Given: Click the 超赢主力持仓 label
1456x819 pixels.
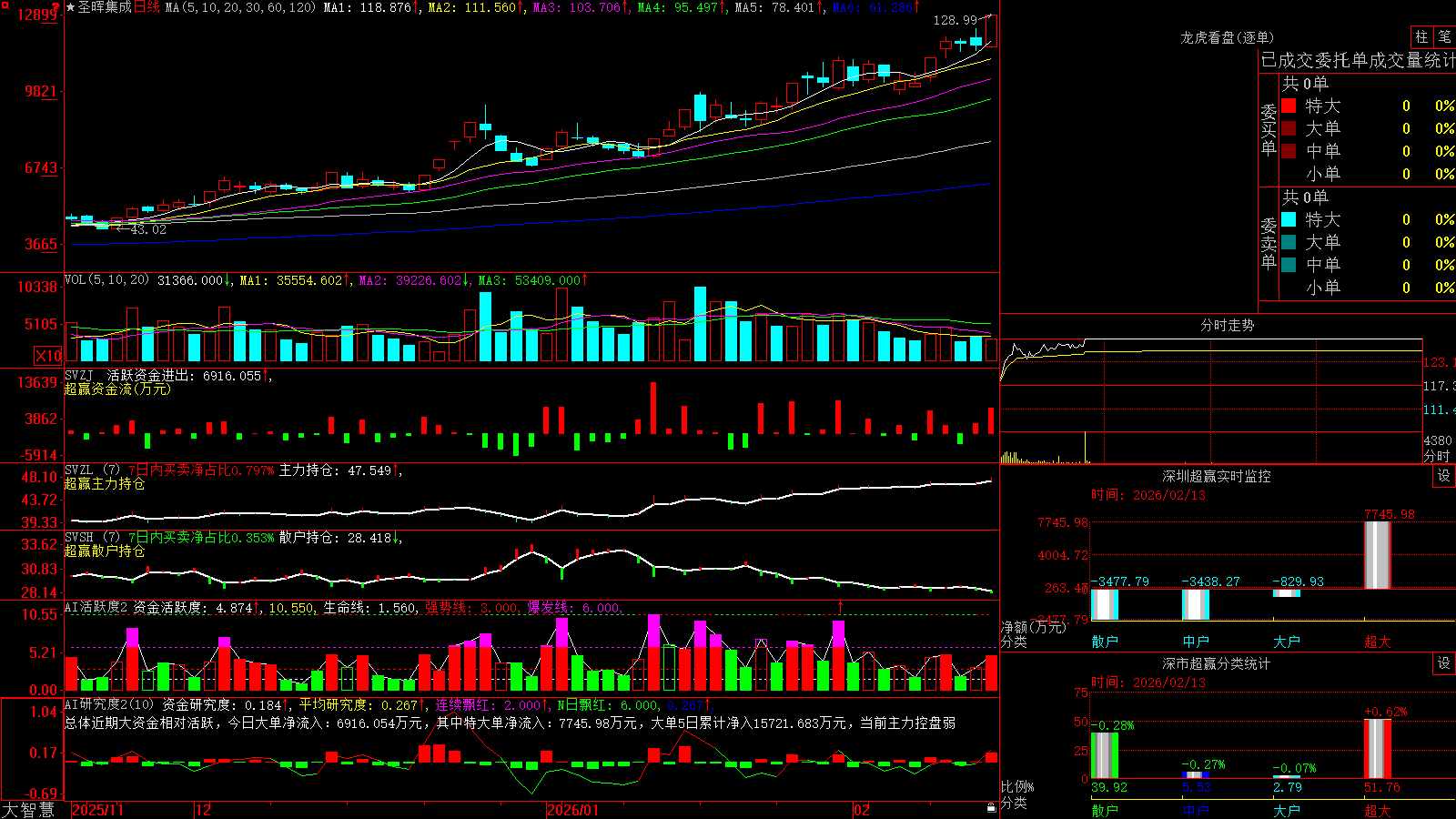Looking at the screenshot, I should point(105,483).
